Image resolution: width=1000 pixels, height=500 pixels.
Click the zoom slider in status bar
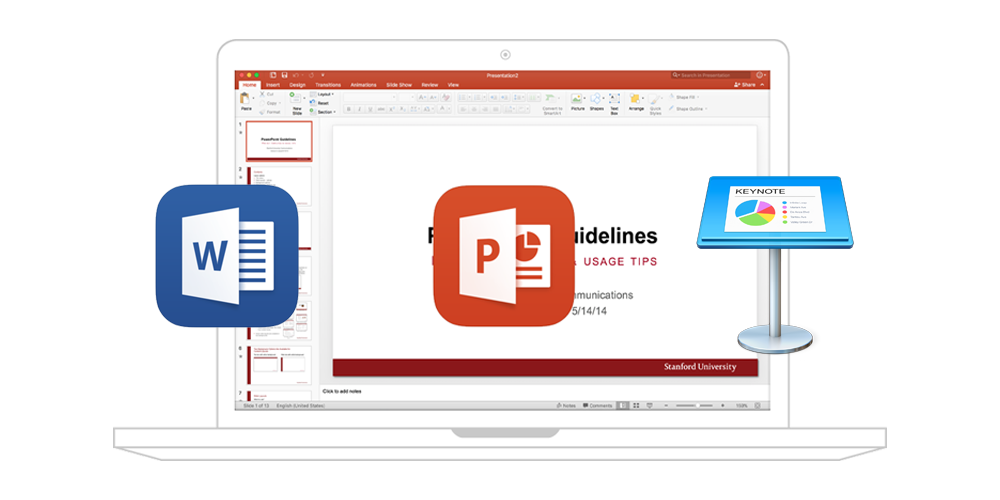[695, 406]
